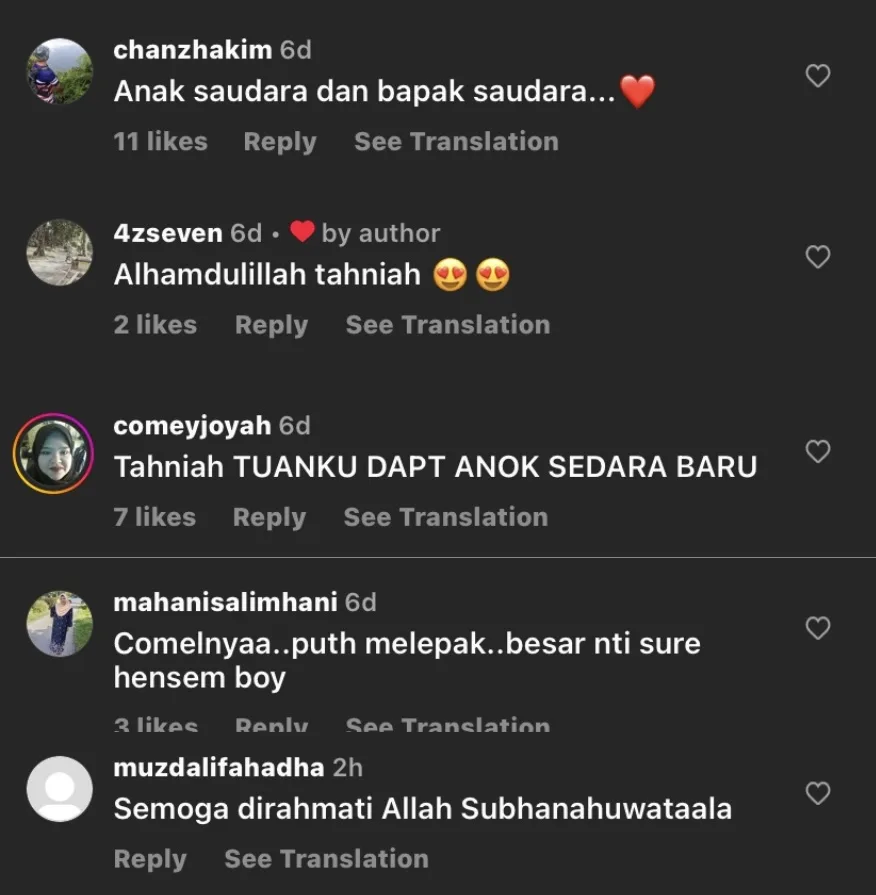Tap the heart icon on 4zseven's comment

click(x=817, y=257)
